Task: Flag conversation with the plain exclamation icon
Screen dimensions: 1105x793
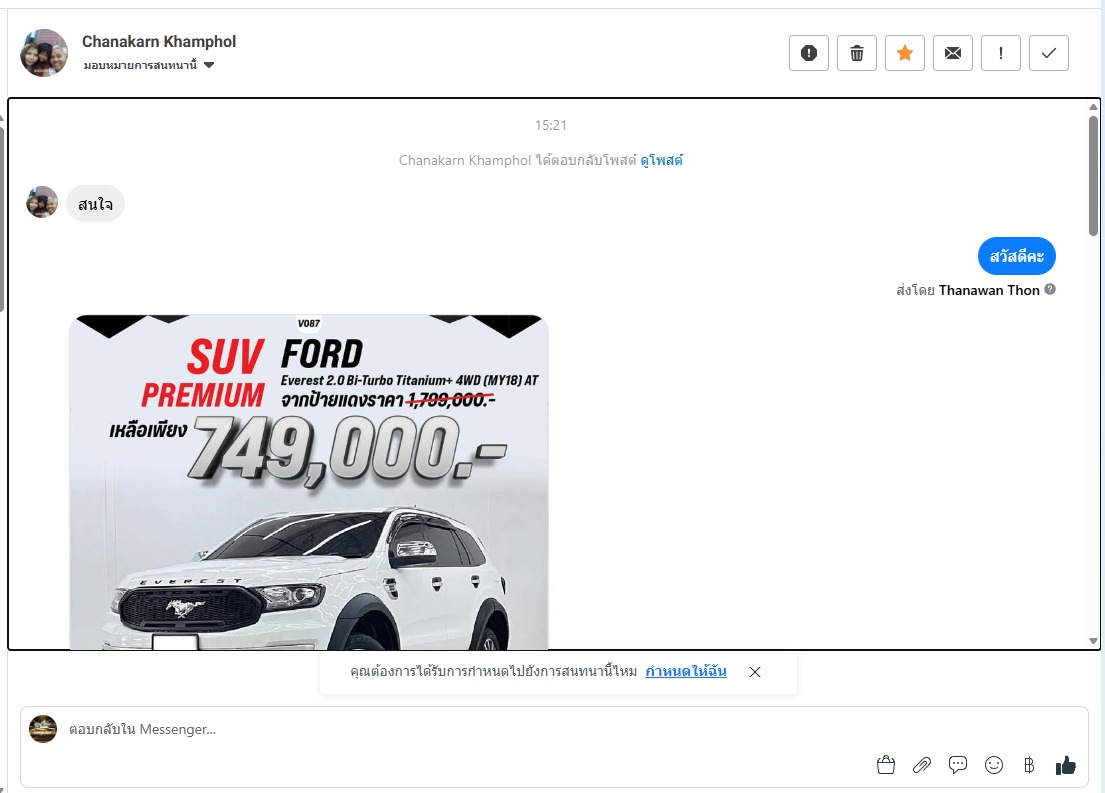Action: (x=1001, y=53)
